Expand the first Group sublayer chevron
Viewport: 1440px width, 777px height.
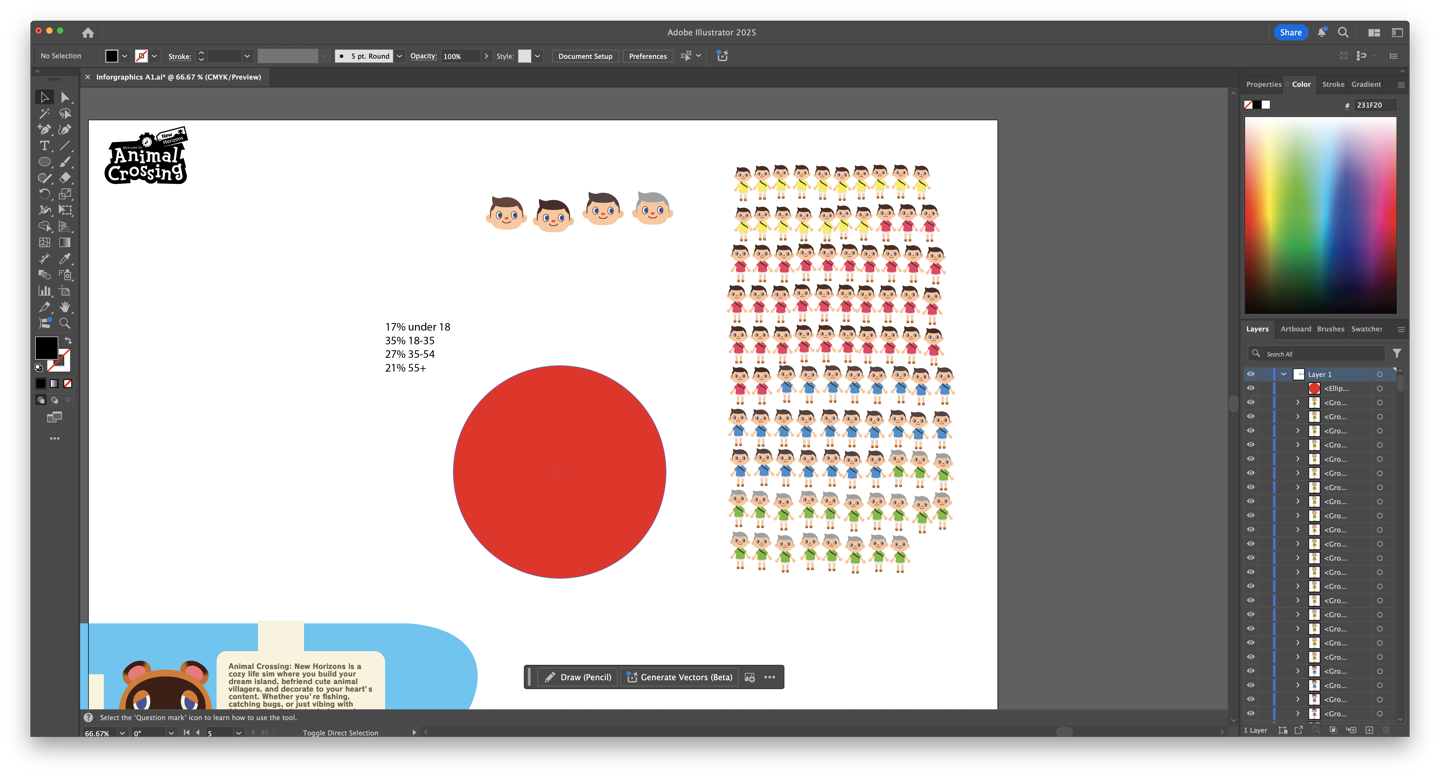[x=1298, y=402]
